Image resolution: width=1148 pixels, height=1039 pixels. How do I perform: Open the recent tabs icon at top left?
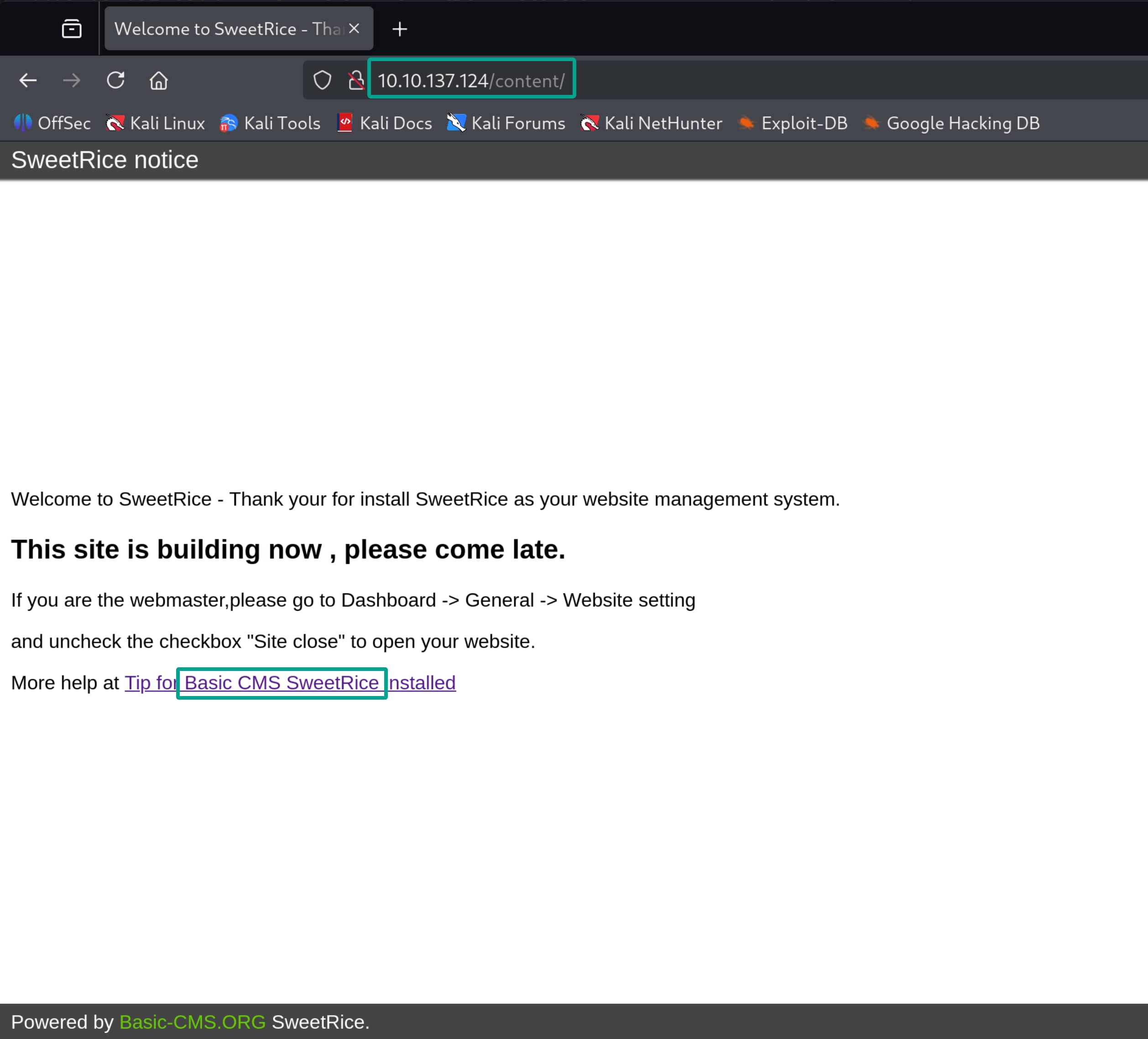tap(72, 28)
